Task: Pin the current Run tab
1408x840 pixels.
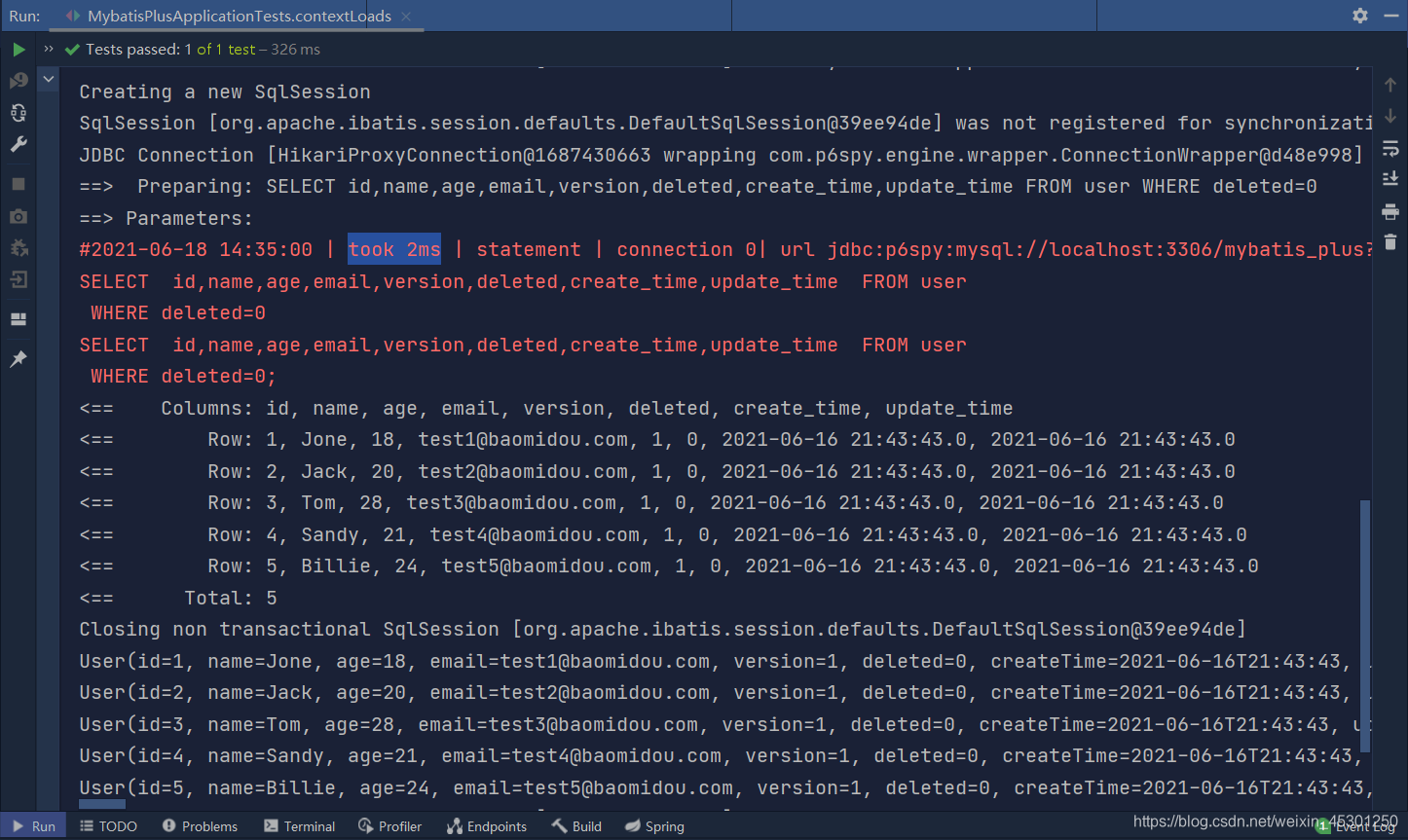Action: [x=19, y=359]
